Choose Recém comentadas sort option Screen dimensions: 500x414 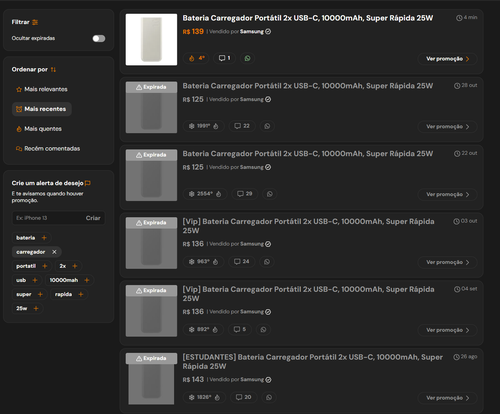pos(48,149)
